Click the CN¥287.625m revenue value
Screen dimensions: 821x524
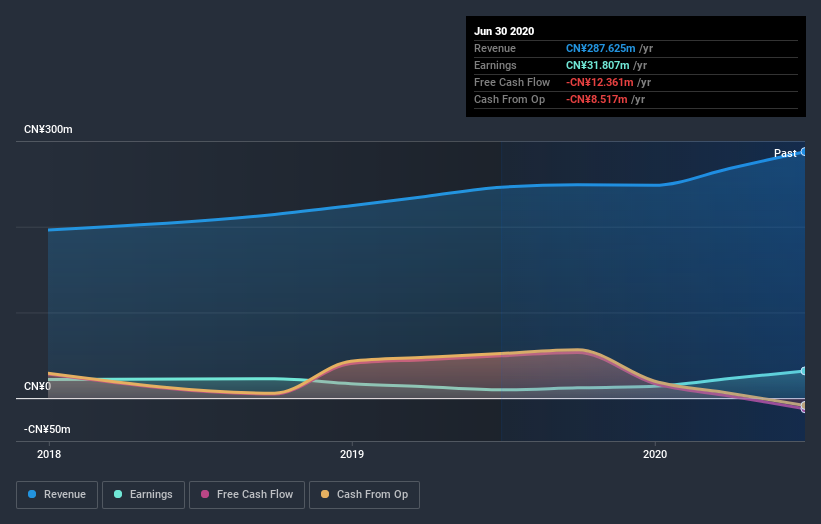pyautogui.click(x=601, y=48)
